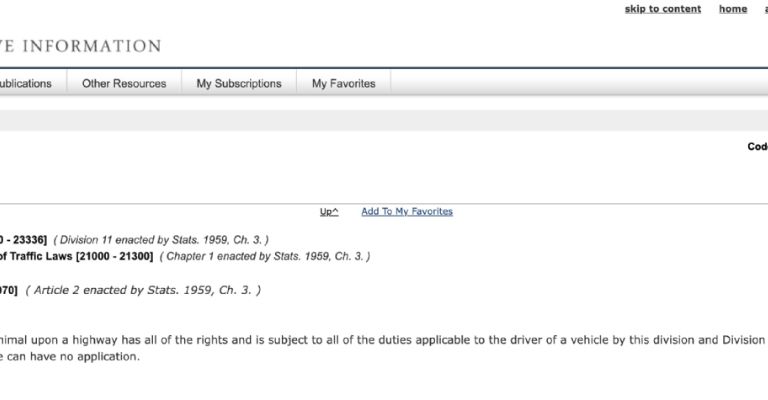768x400 pixels.
Task: Click the cut-off link right of home
Action: point(764,9)
